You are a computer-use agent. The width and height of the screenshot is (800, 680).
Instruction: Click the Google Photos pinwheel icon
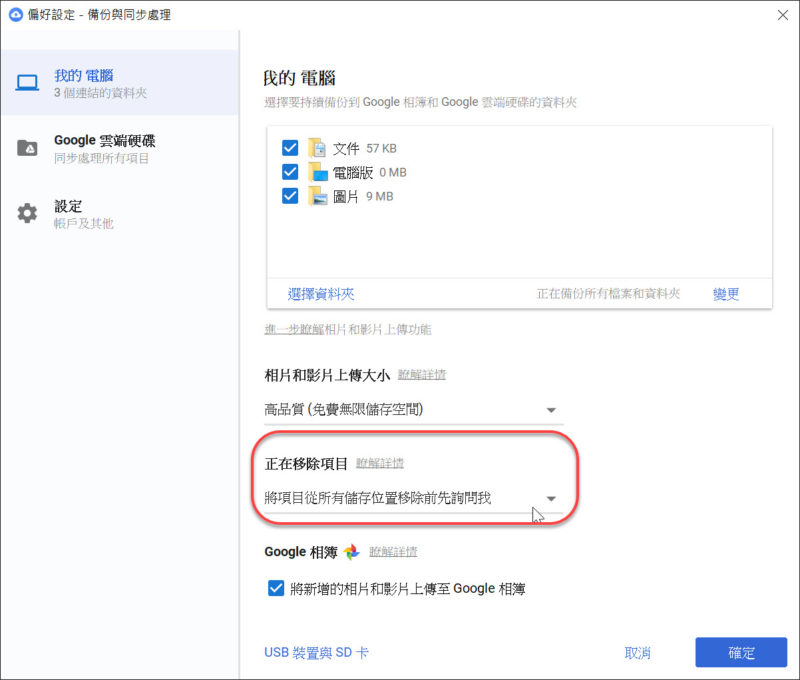pyautogui.click(x=351, y=552)
